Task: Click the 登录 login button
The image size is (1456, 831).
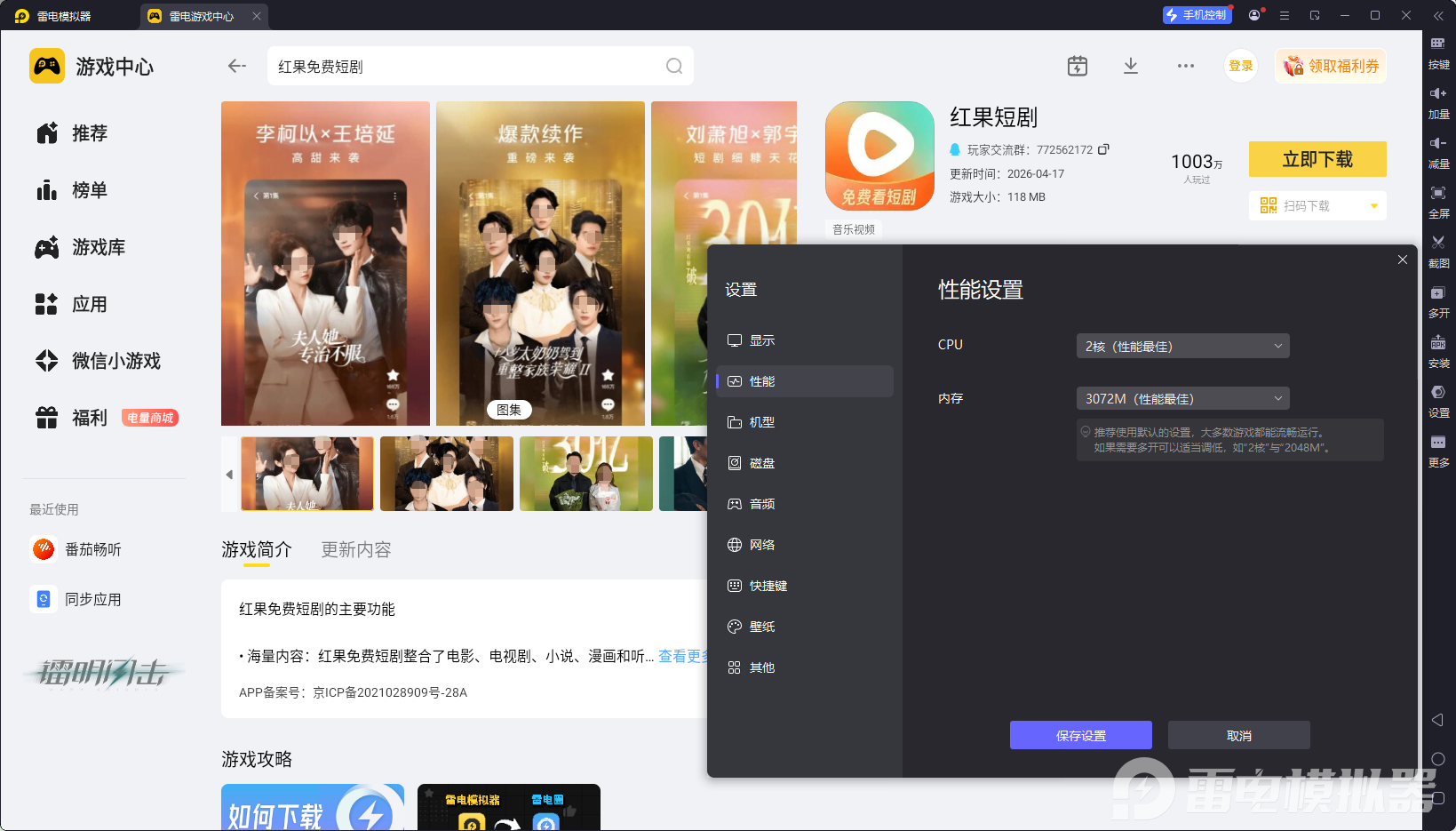Action: tap(1240, 66)
